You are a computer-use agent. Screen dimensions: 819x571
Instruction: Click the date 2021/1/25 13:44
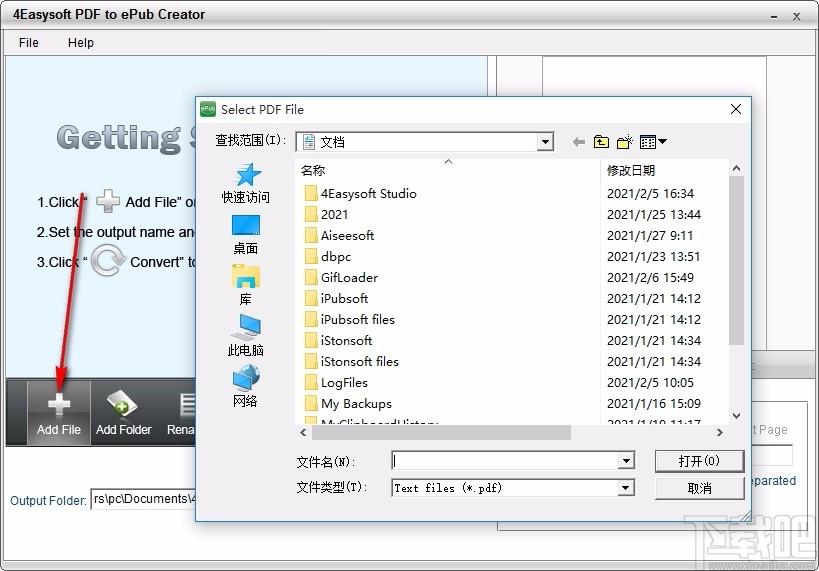(654, 214)
